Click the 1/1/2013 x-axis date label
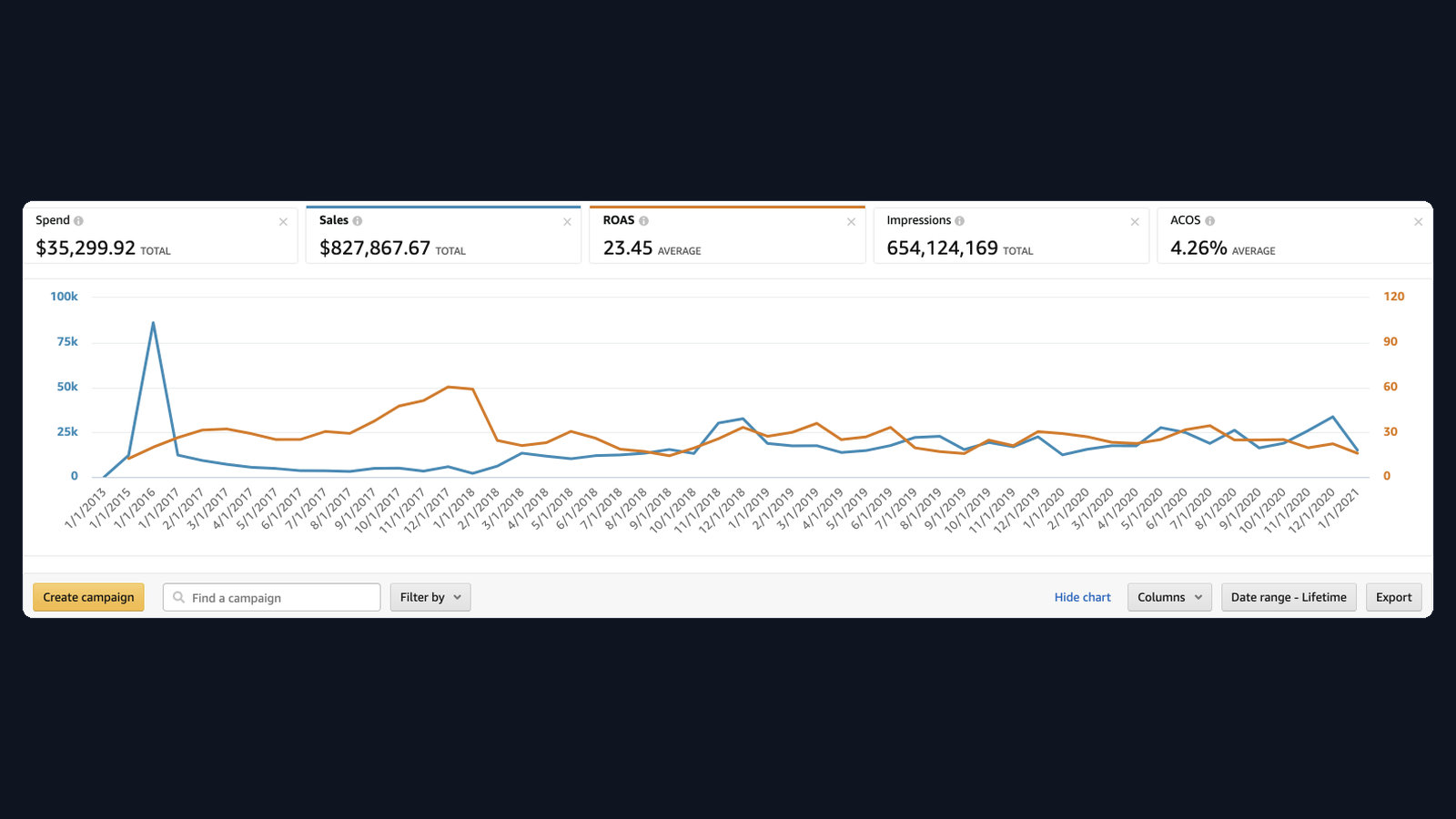The image size is (1456, 819). 86,508
